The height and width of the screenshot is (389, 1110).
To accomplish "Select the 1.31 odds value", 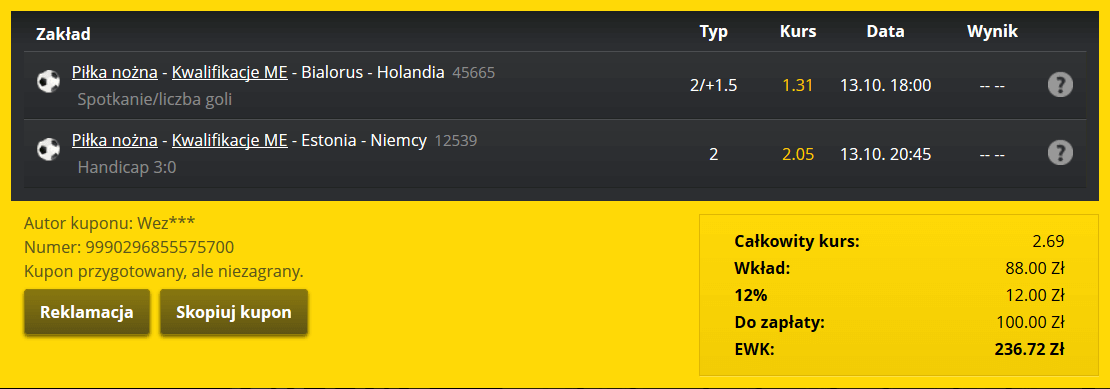I will pos(798,86).
